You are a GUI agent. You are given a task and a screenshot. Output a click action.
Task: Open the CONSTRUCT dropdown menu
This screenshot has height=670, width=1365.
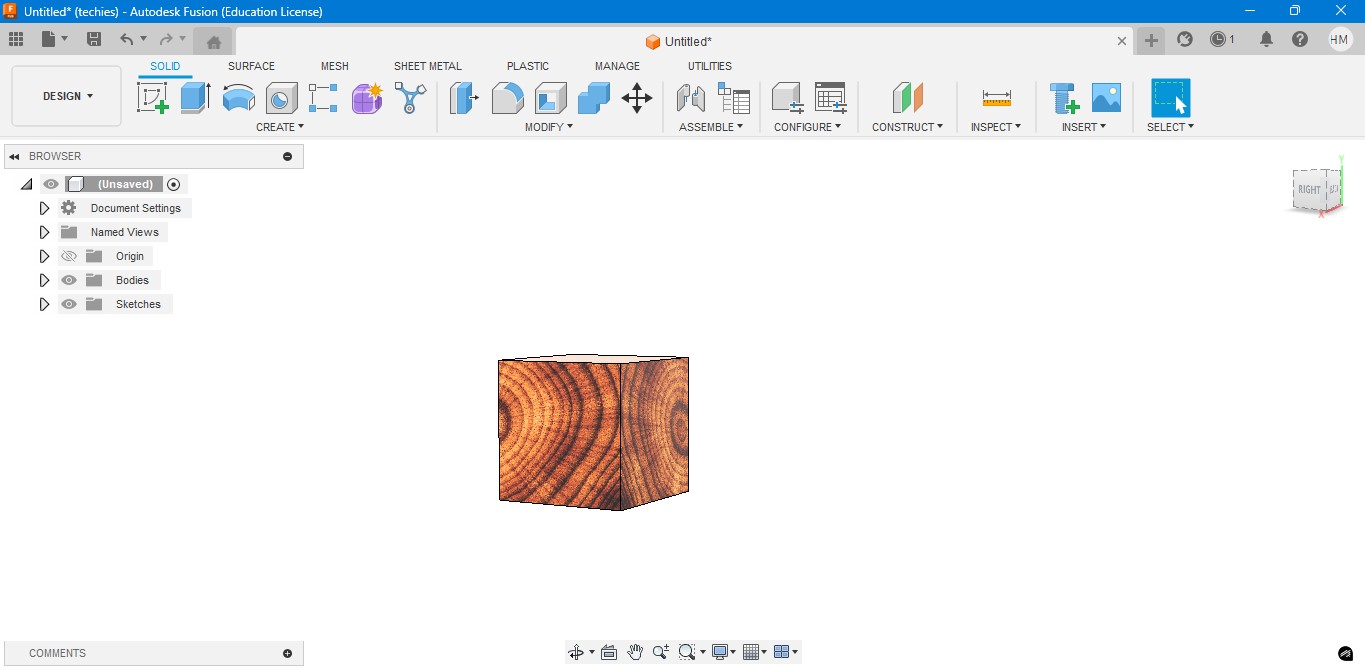tap(907, 127)
